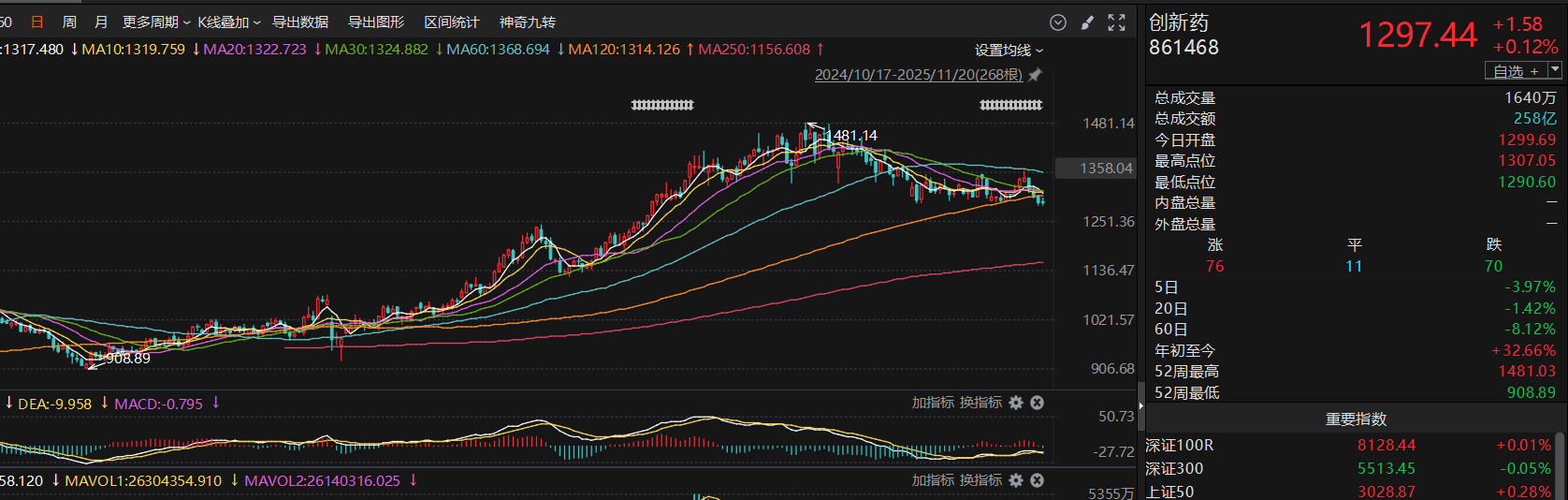This screenshot has width=1568, height=500.
Task: Click the index list vertical scrollbar
Action: click(x=1560, y=465)
